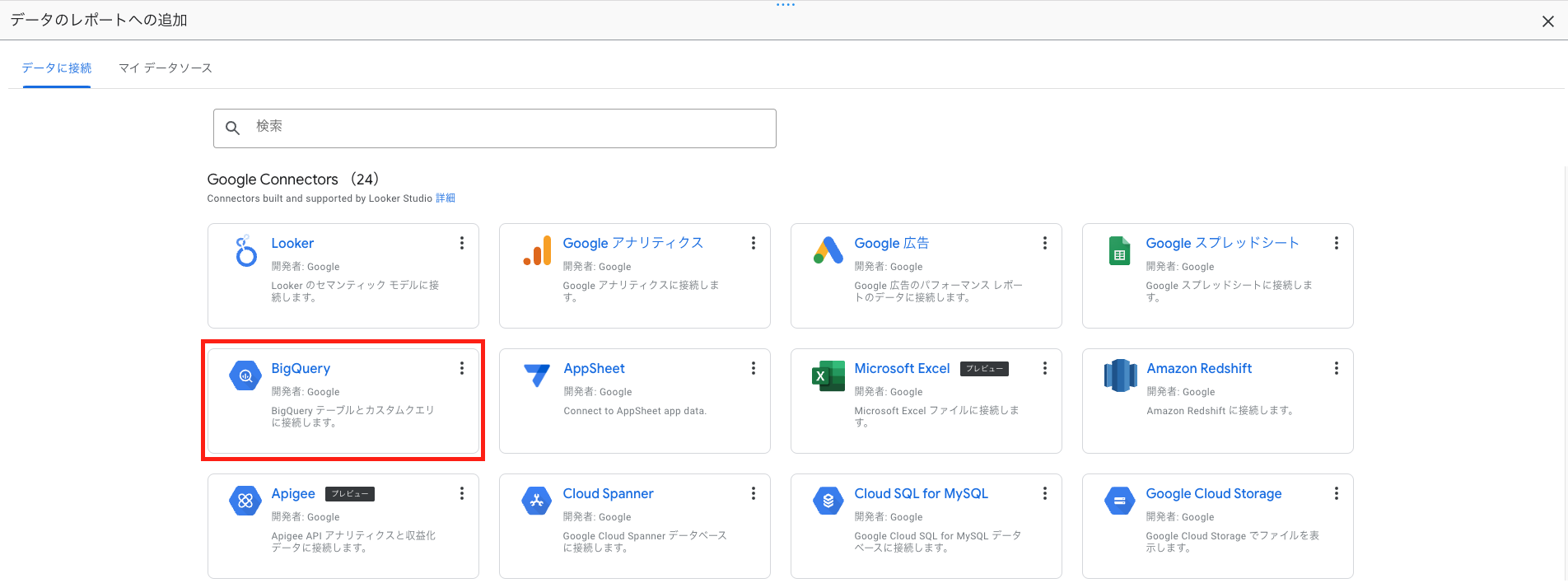
Task: Open three-dot menu on Google アナリティクス card
Action: coord(754,243)
